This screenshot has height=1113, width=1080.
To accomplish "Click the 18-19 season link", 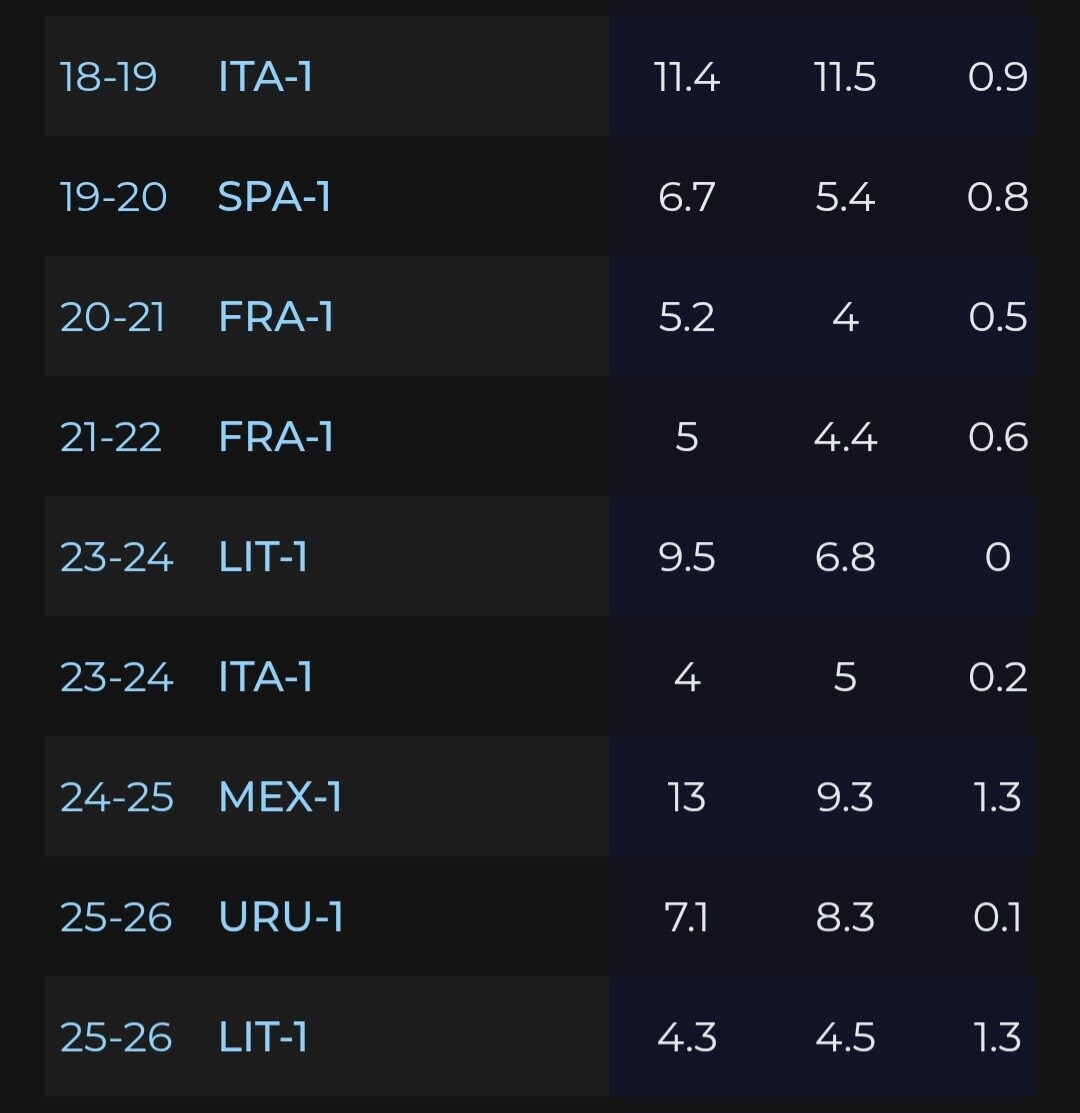I will pyautogui.click(x=108, y=77).
